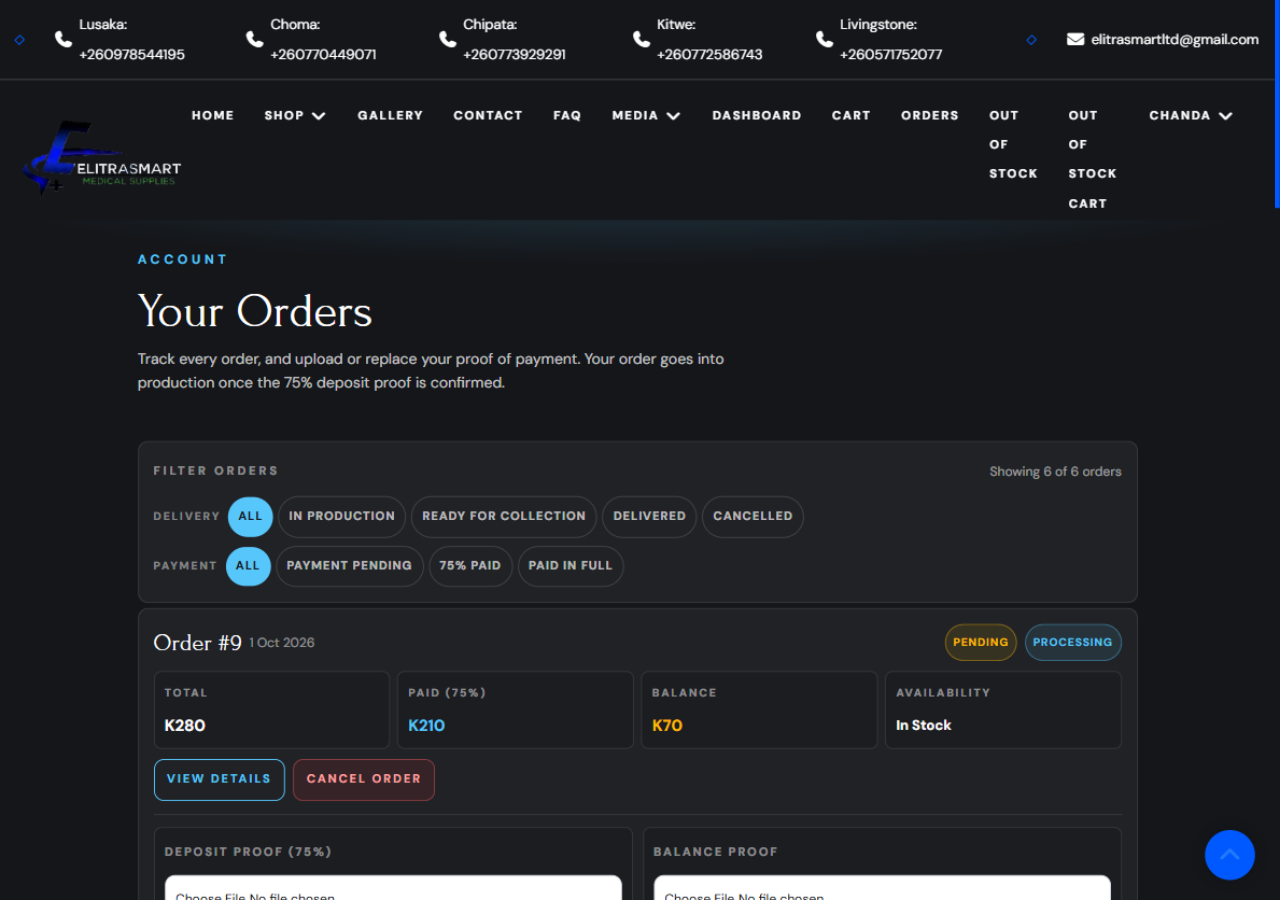Viewport: 1280px width, 900px height.
Task: Expand the Media dropdown menu
Action: coord(646,115)
